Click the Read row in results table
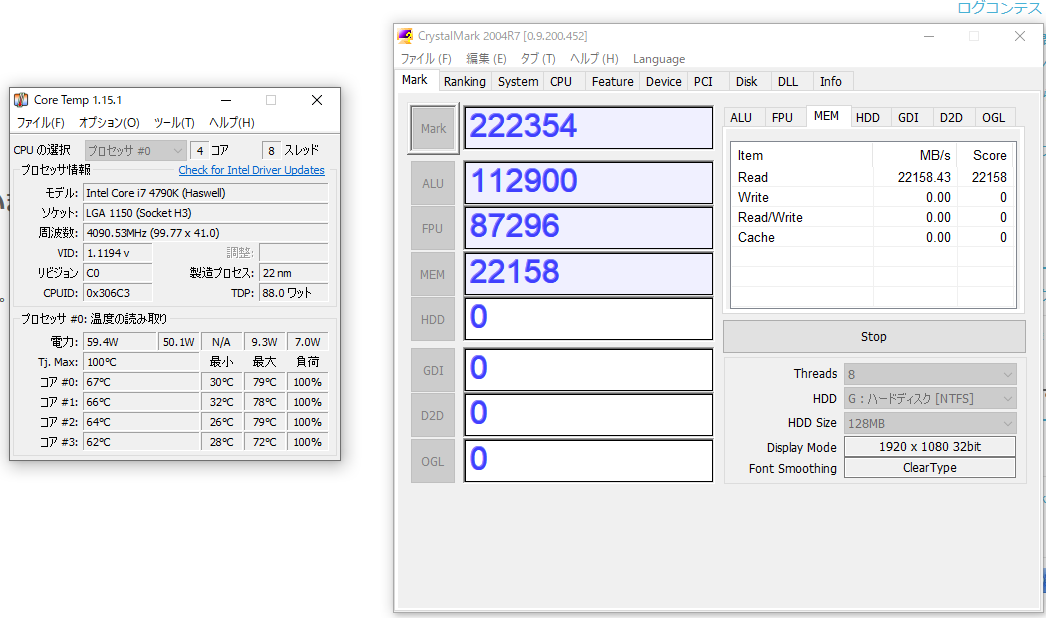Image resolution: width=1046 pixels, height=618 pixels. [873, 178]
